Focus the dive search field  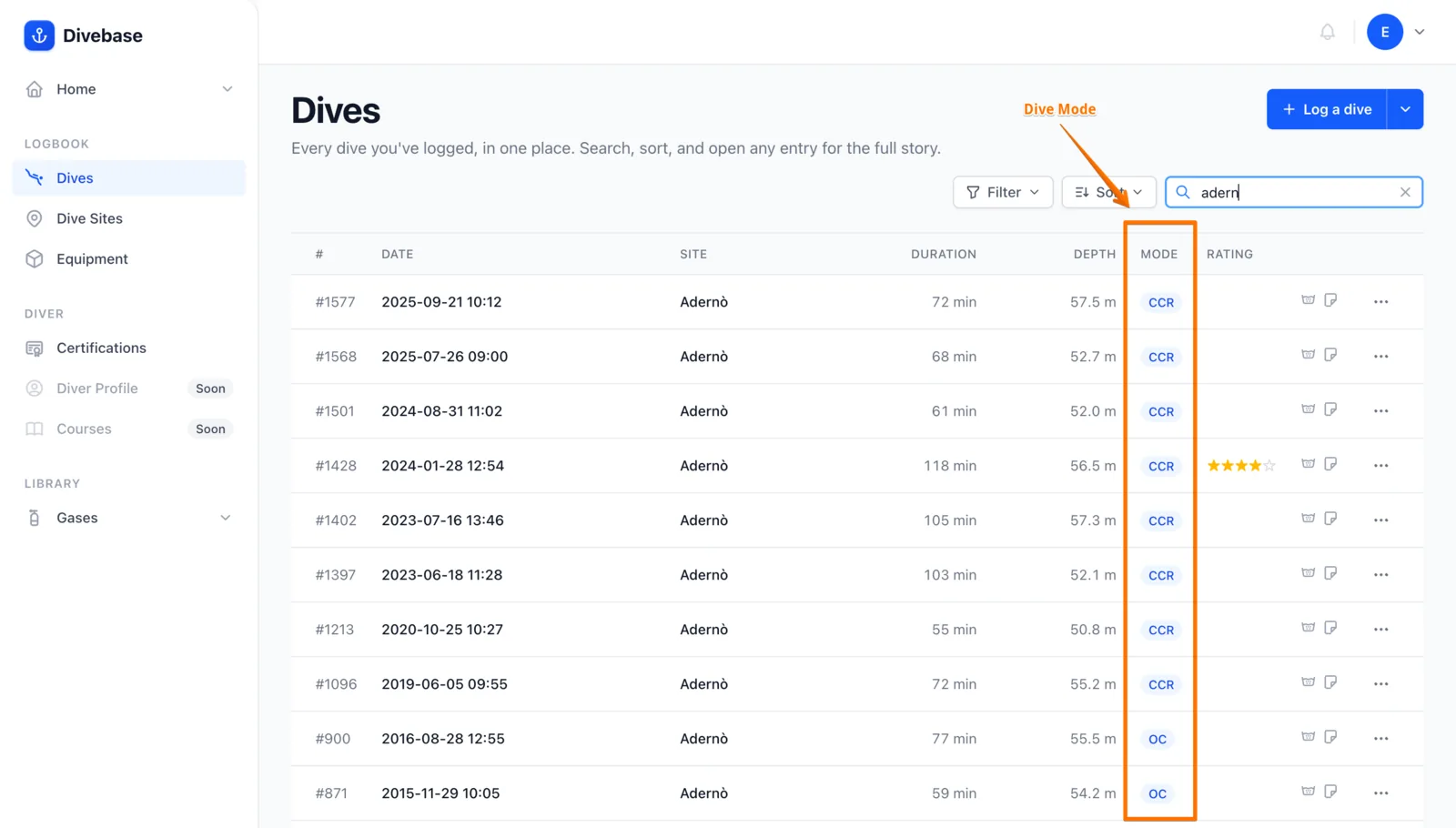click(1294, 192)
